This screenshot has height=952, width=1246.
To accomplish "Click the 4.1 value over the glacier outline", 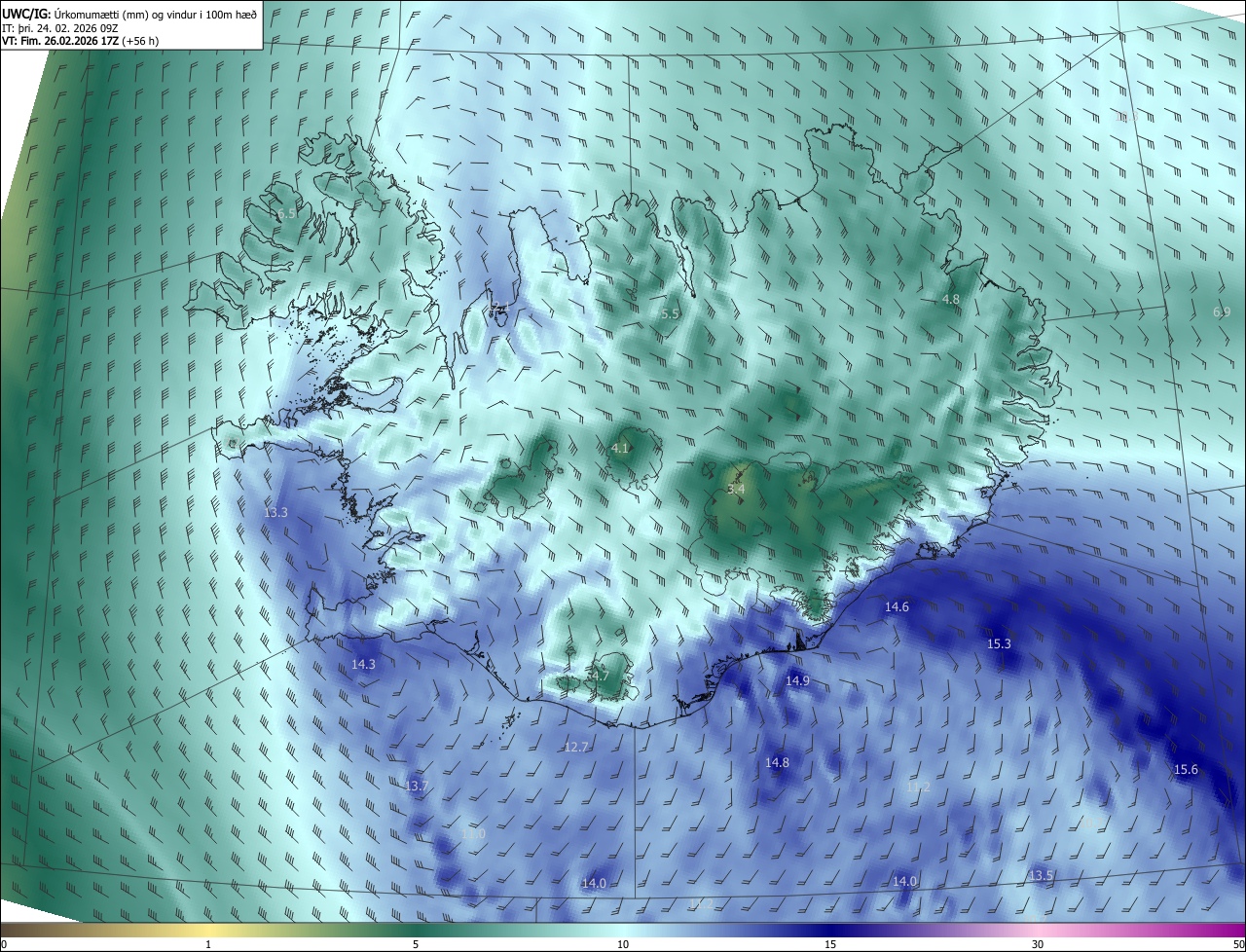I will tap(620, 448).
